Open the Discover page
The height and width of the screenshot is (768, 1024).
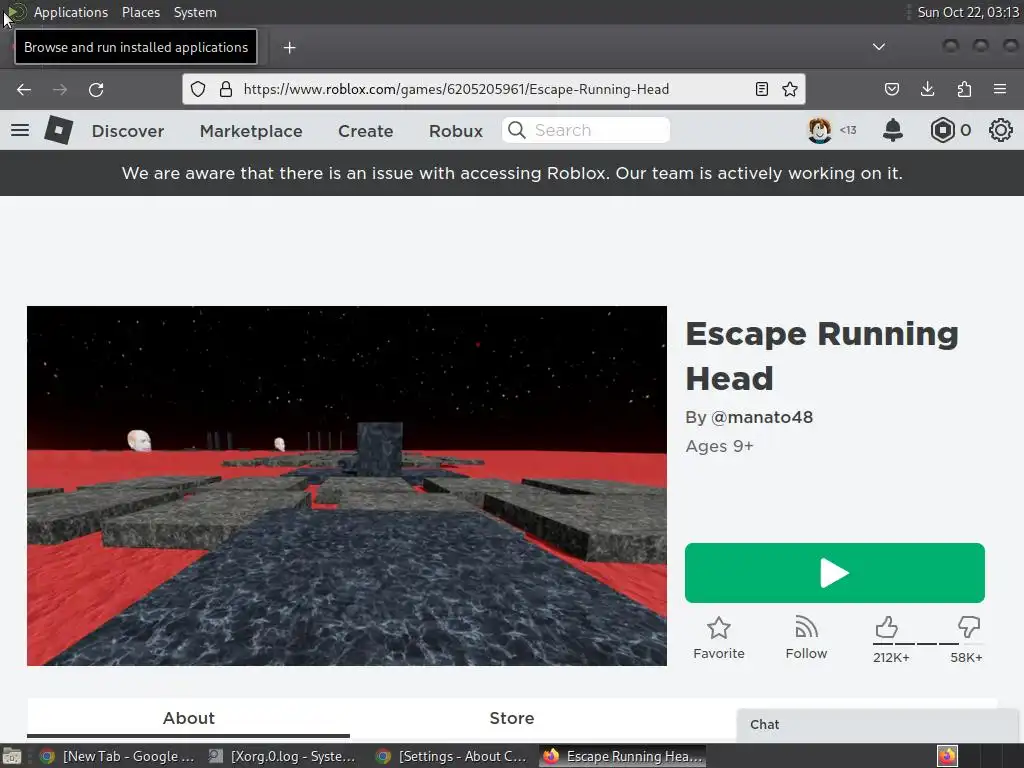[x=128, y=131]
